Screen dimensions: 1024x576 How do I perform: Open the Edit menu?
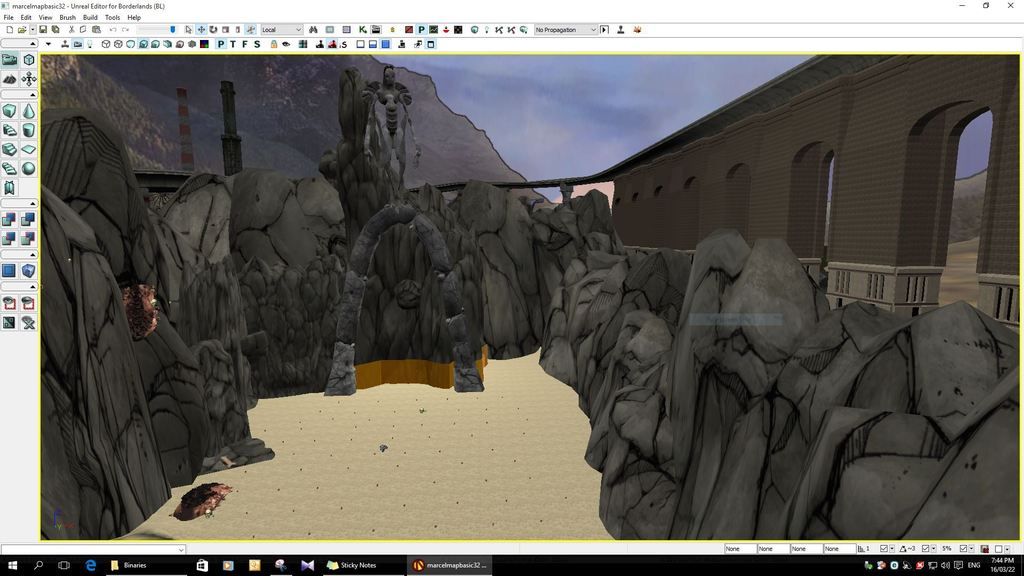[x=26, y=18]
